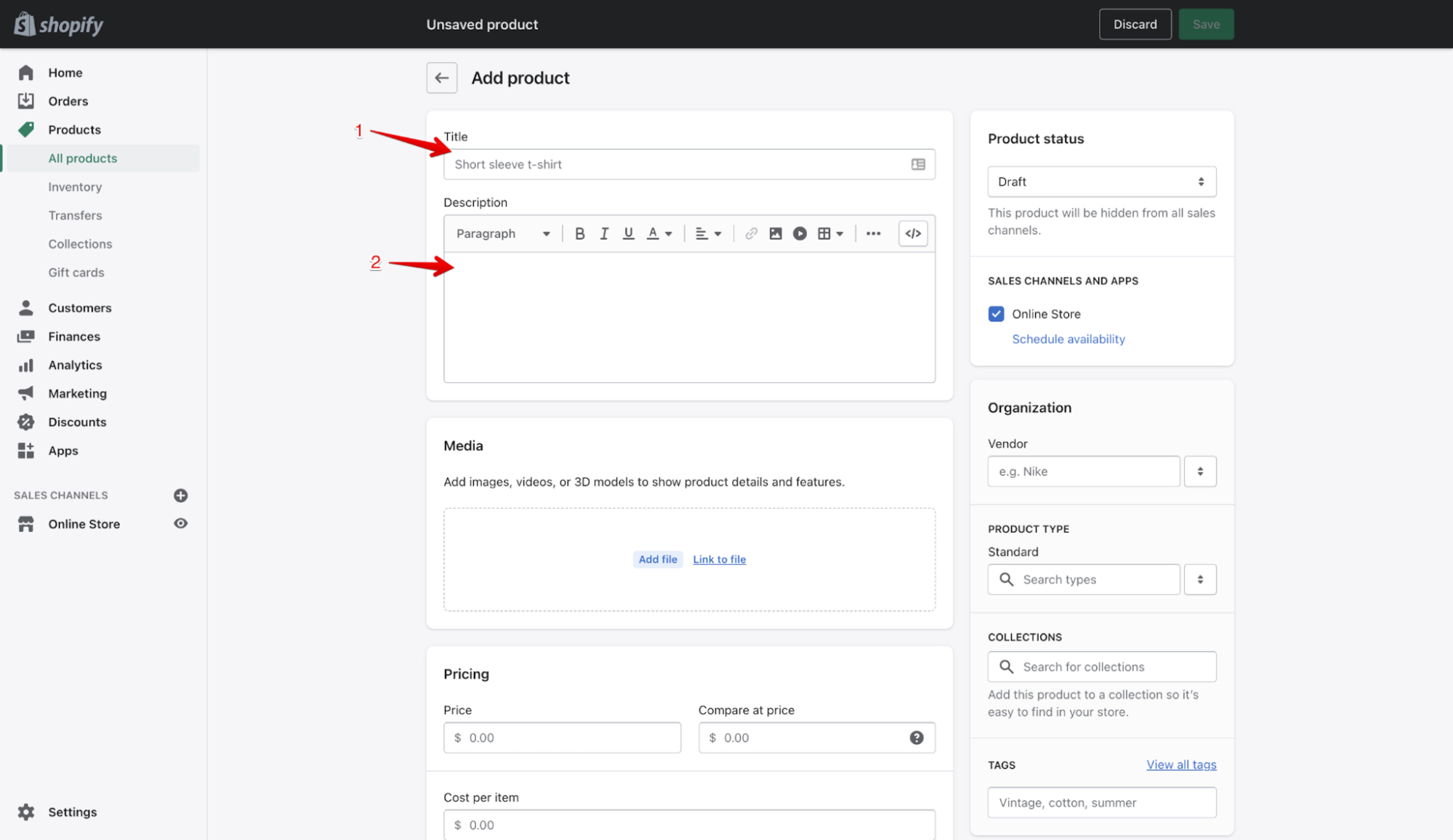
Task: Insert link using the chain icon
Action: click(x=751, y=233)
